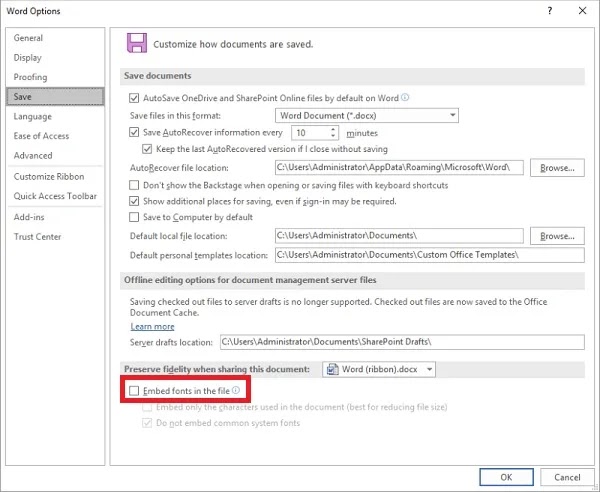Click Default local file location field

tap(399, 236)
